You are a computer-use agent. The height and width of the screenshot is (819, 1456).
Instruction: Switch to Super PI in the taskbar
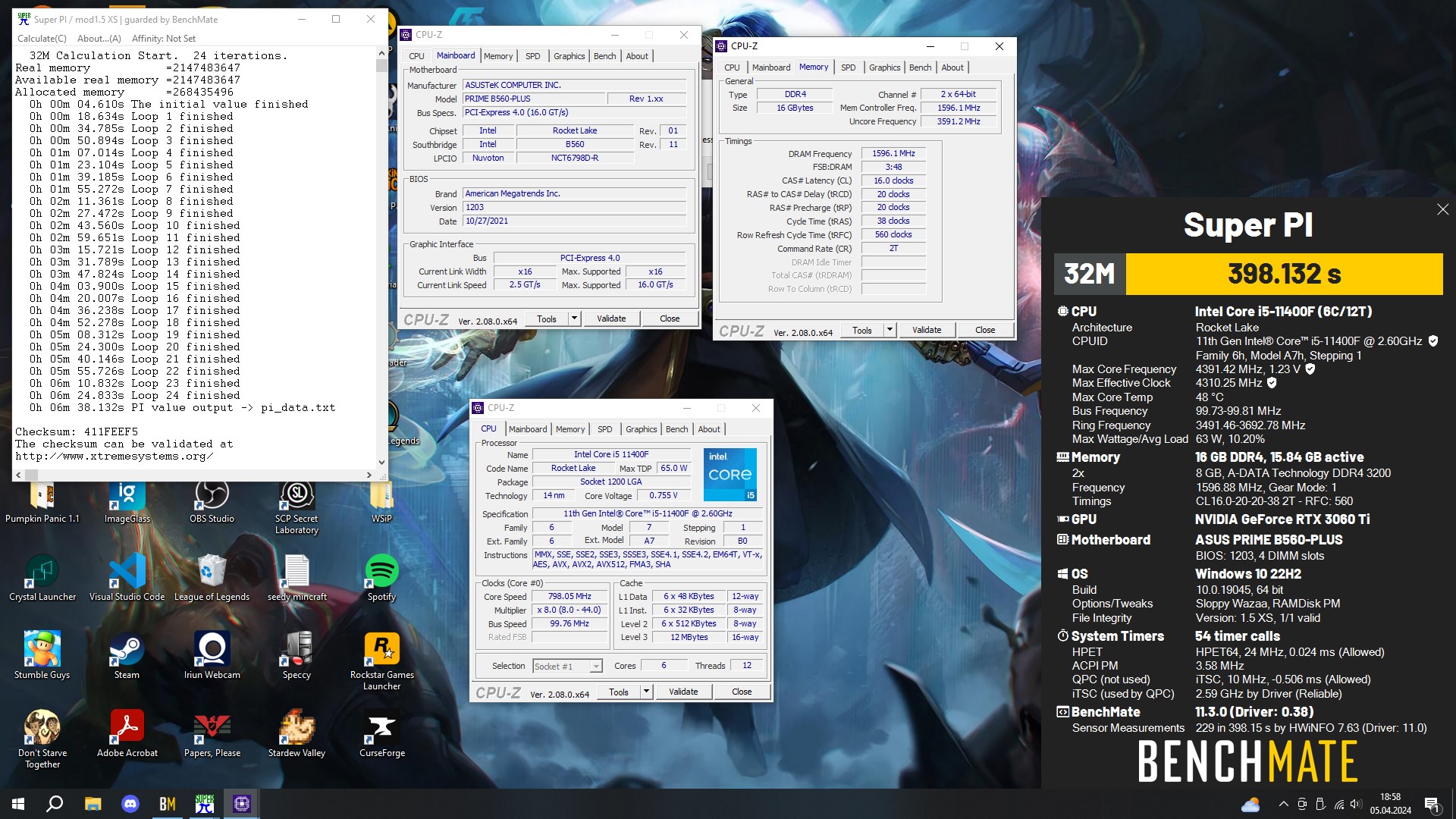point(205,804)
